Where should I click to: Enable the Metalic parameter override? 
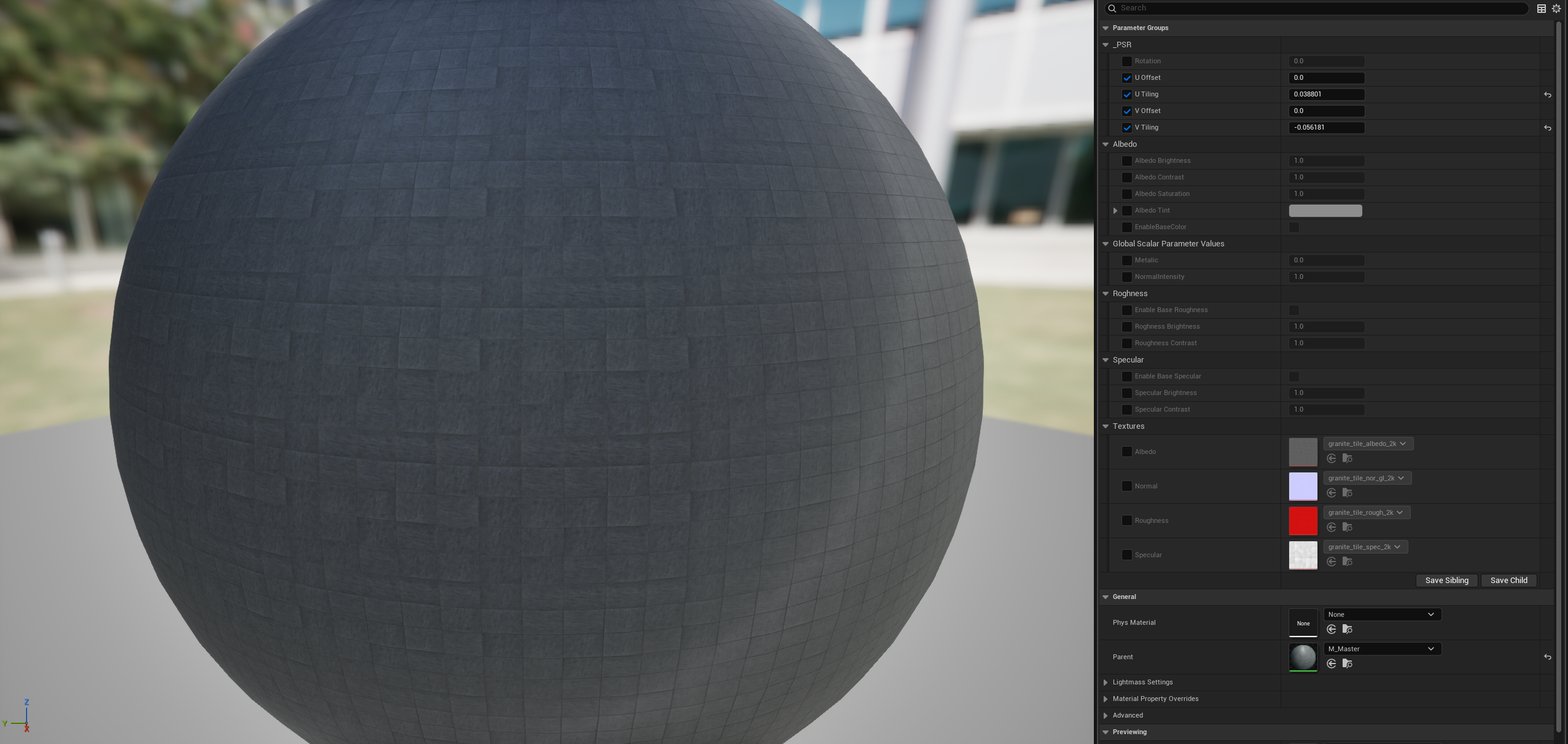pos(1126,260)
